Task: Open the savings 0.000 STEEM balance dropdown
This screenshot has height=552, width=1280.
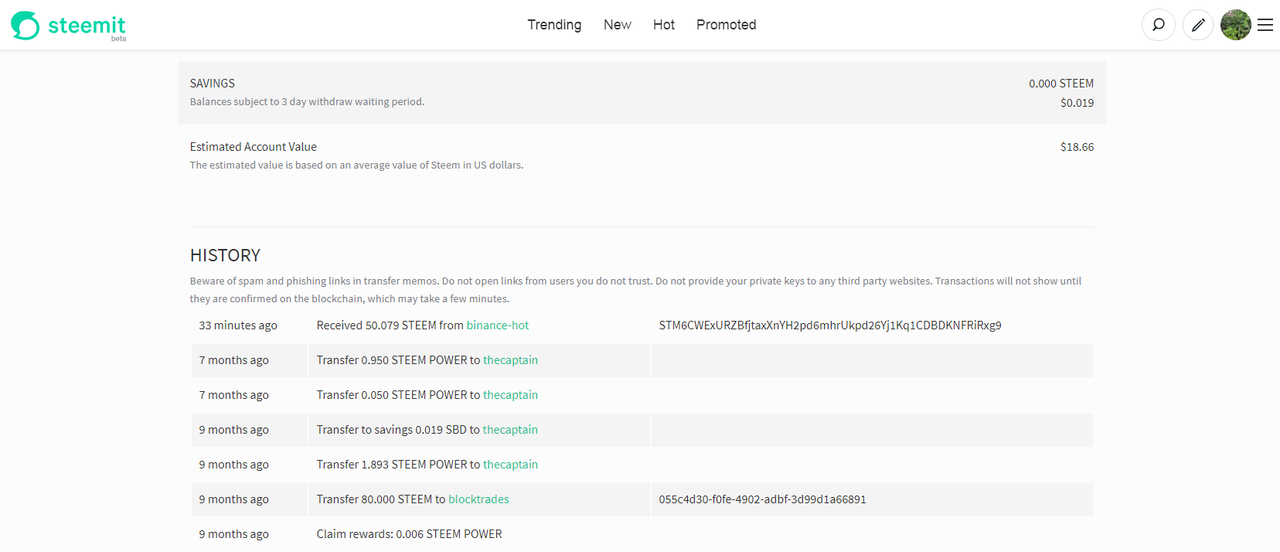Action: (x=1061, y=84)
